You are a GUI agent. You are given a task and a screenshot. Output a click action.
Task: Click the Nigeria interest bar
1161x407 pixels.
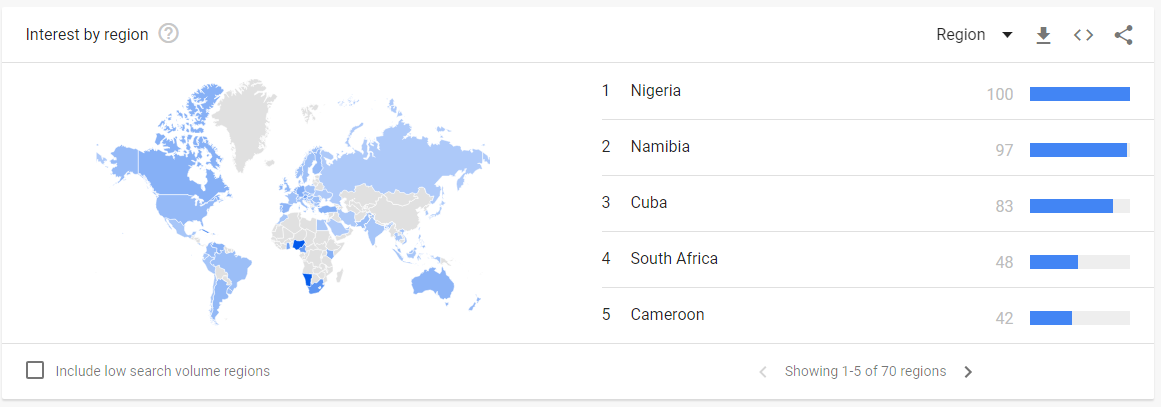(1079, 94)
